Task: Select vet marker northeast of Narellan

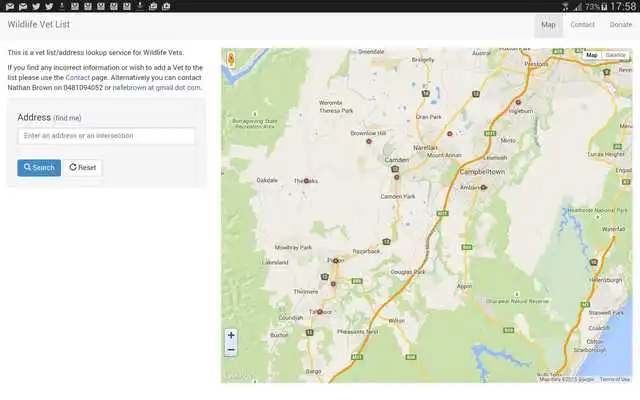Action: click(x=449, y=134)
